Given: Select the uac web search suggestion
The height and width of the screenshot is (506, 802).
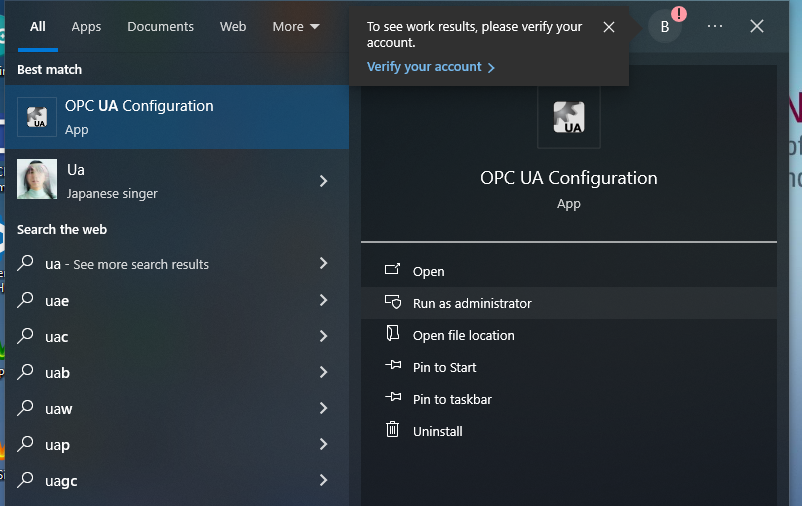Looking at the screenshot, I should tap(57, 337).
